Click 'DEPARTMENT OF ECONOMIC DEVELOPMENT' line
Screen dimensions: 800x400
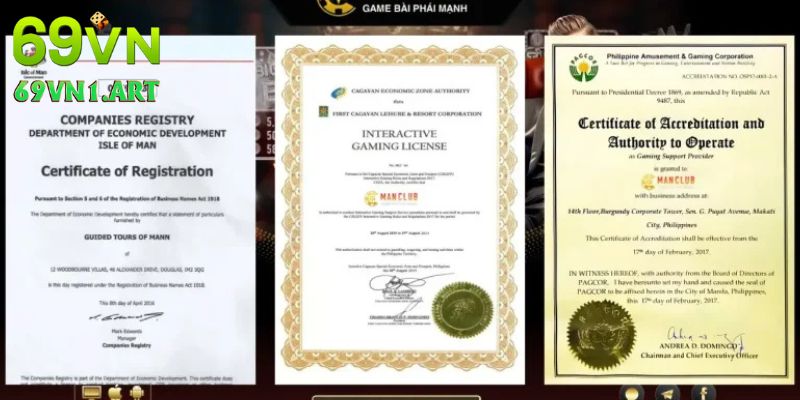pyautogui.click(x=127, y=134)
